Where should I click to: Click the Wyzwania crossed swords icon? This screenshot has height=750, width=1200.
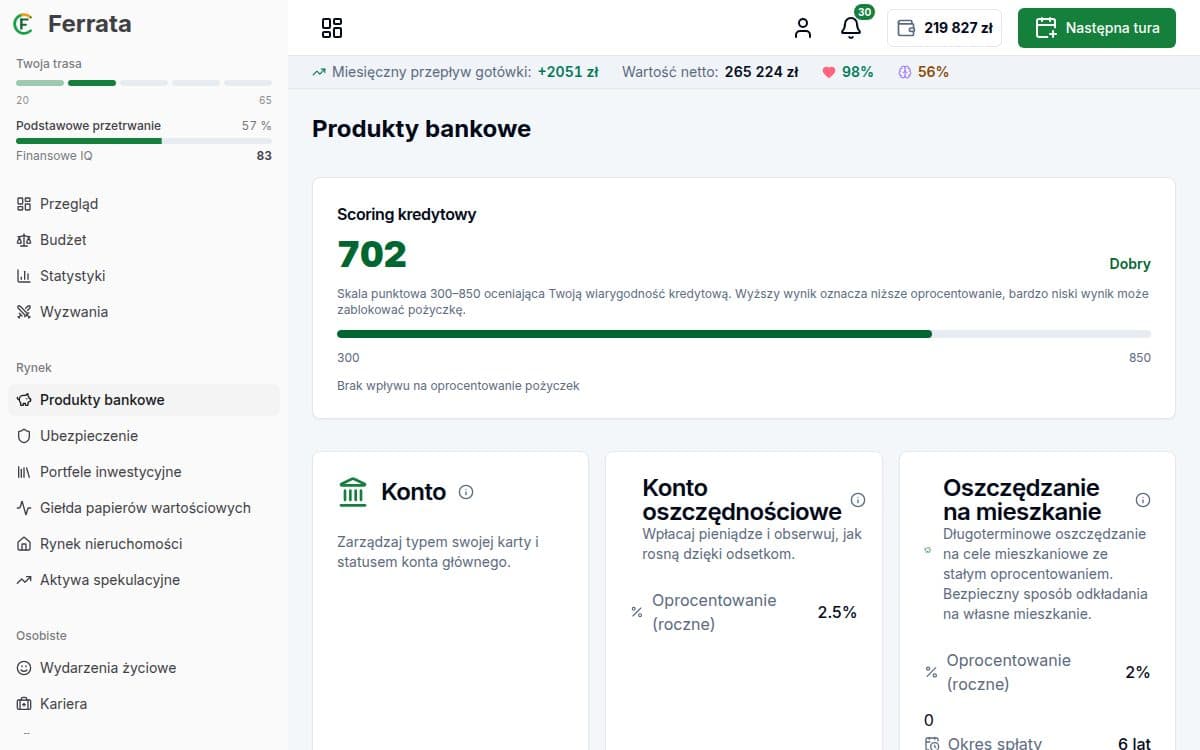click(x=24, y=312)
